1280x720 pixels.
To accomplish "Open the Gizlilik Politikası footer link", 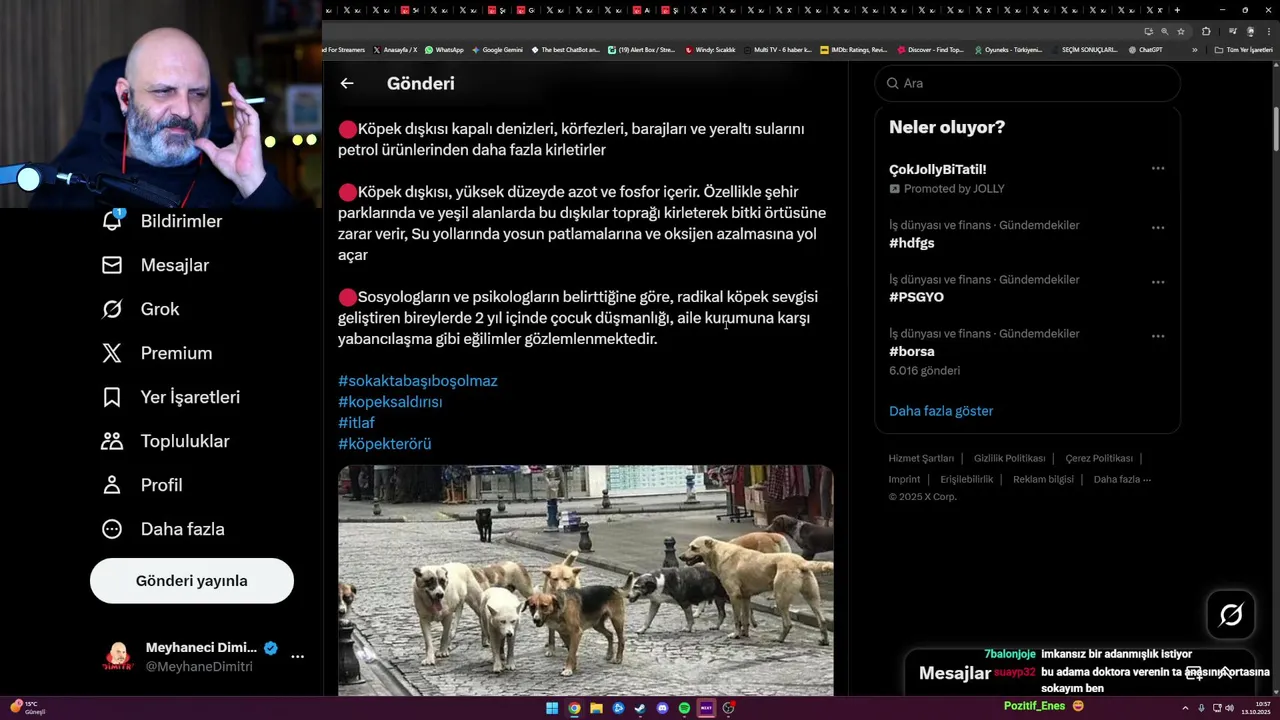I will [1010, 458].
